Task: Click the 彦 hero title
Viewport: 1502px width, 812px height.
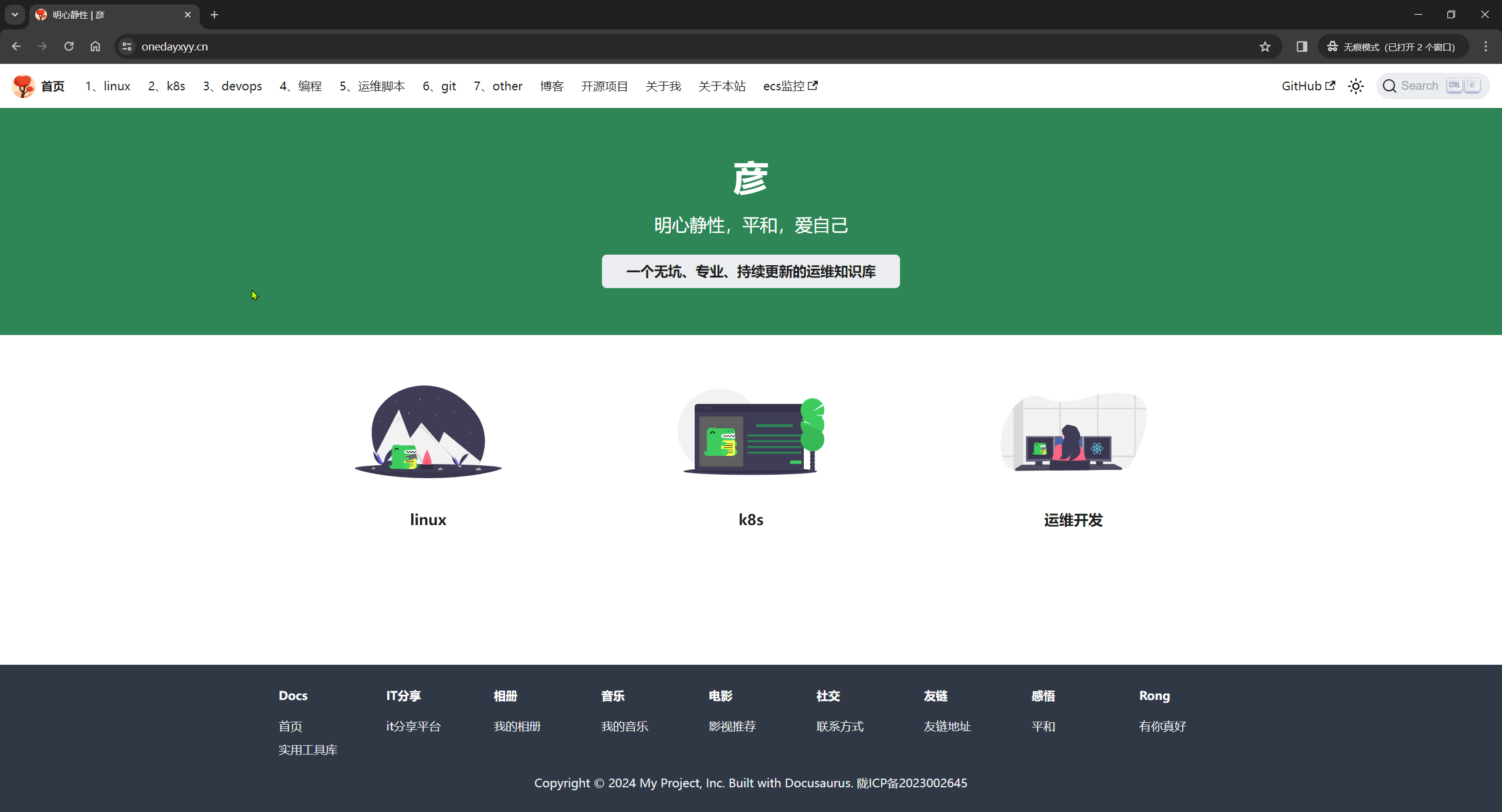Action: tap(750, 178)
